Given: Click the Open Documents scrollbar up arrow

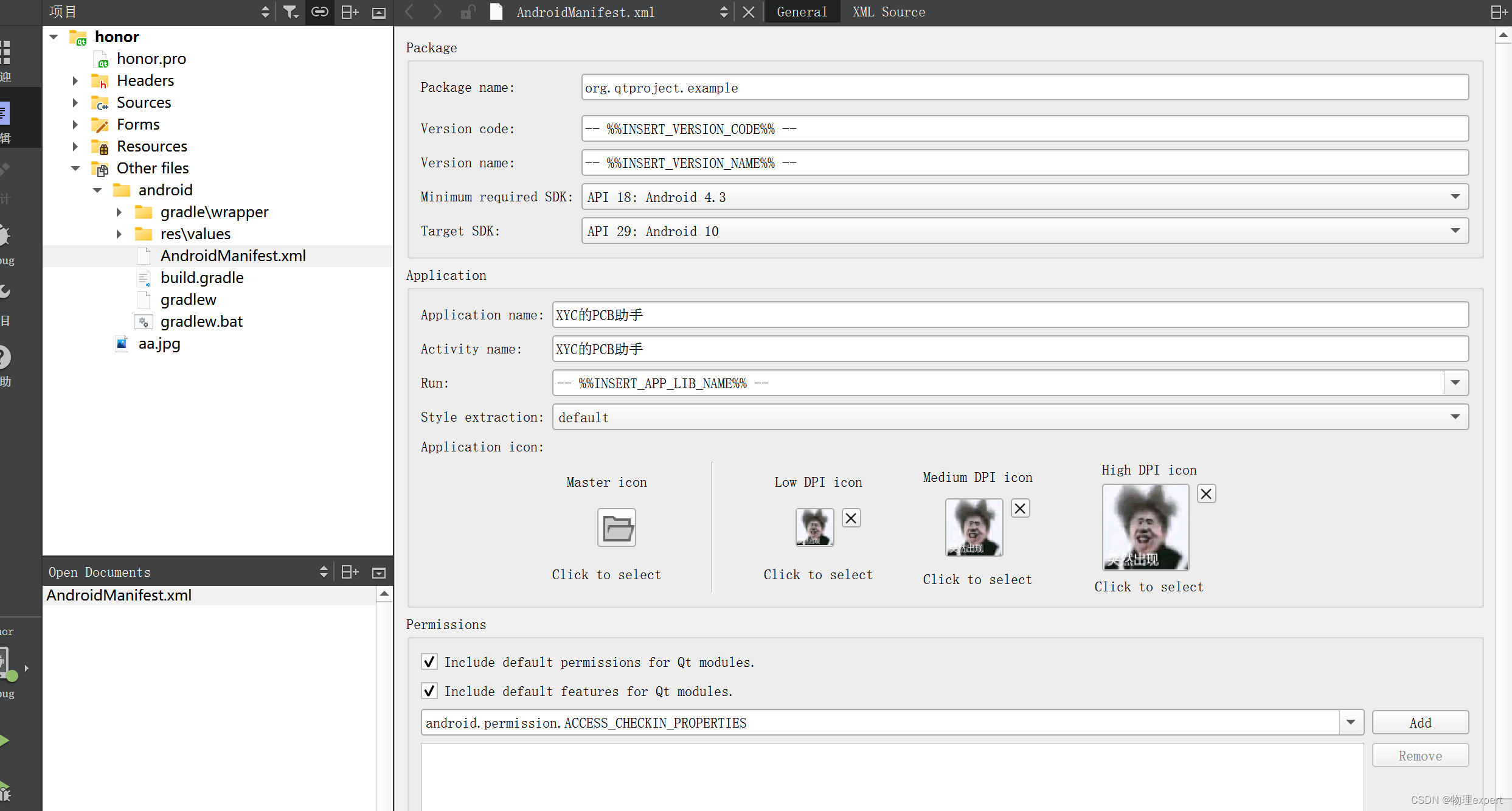Looking at the screenshot, I should 384,593.
